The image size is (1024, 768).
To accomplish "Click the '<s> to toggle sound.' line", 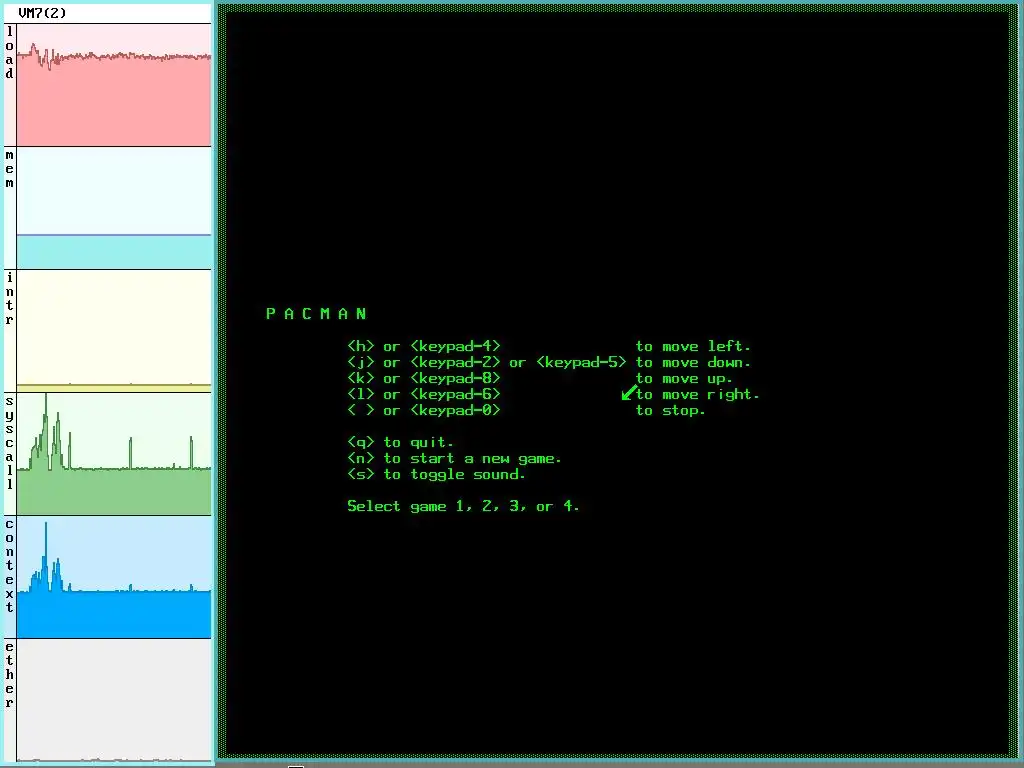I will (x=436, y=474).
